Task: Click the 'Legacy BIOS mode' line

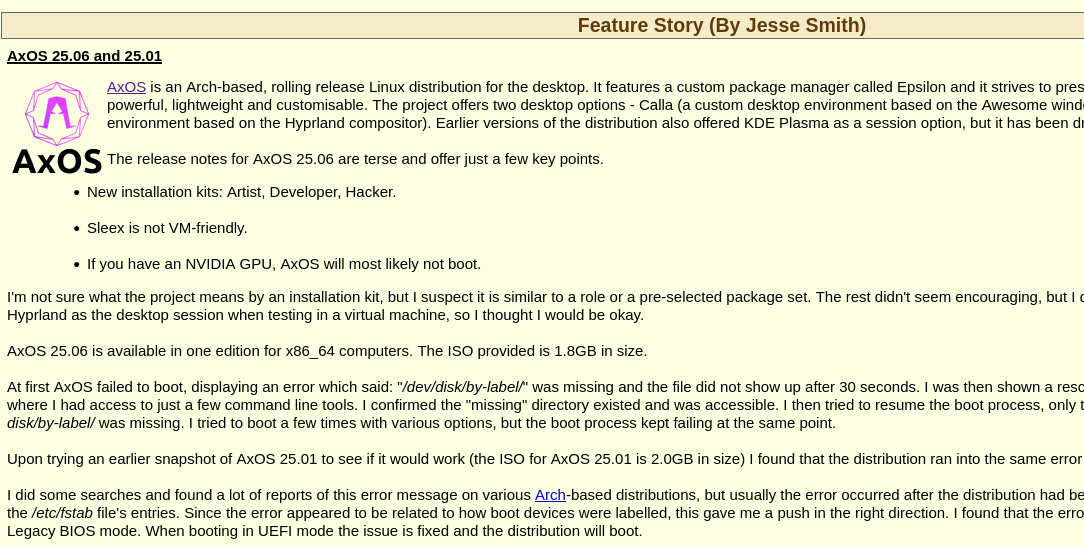Action: [x=324, y=531]
